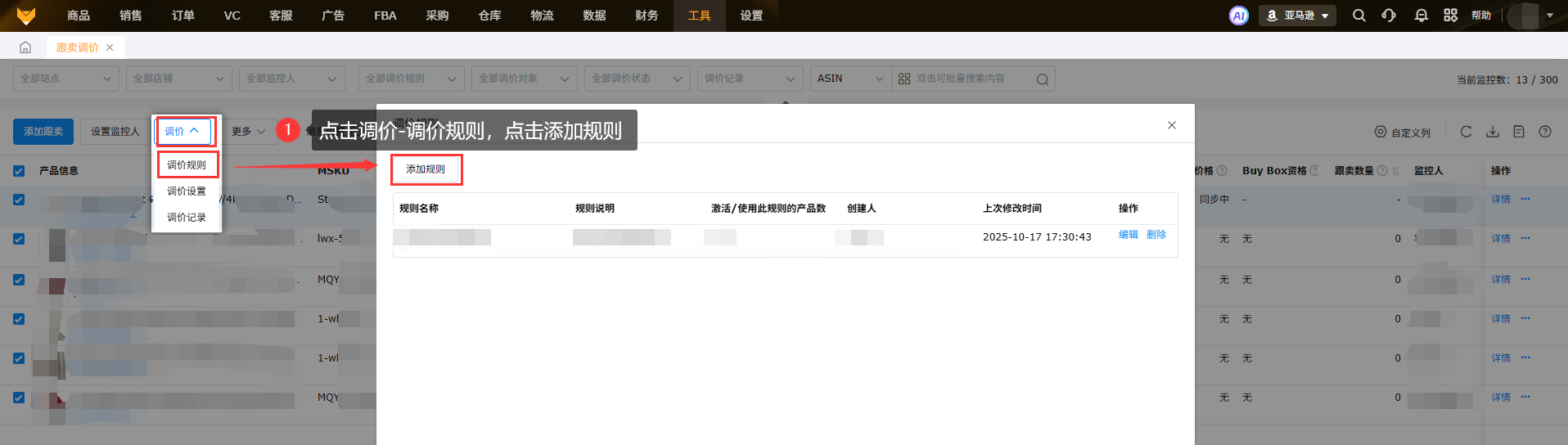This screenshot has height=445, width=1568.
Task: Open the 全部调价状态 dropdown
Action: pos(638,79)
